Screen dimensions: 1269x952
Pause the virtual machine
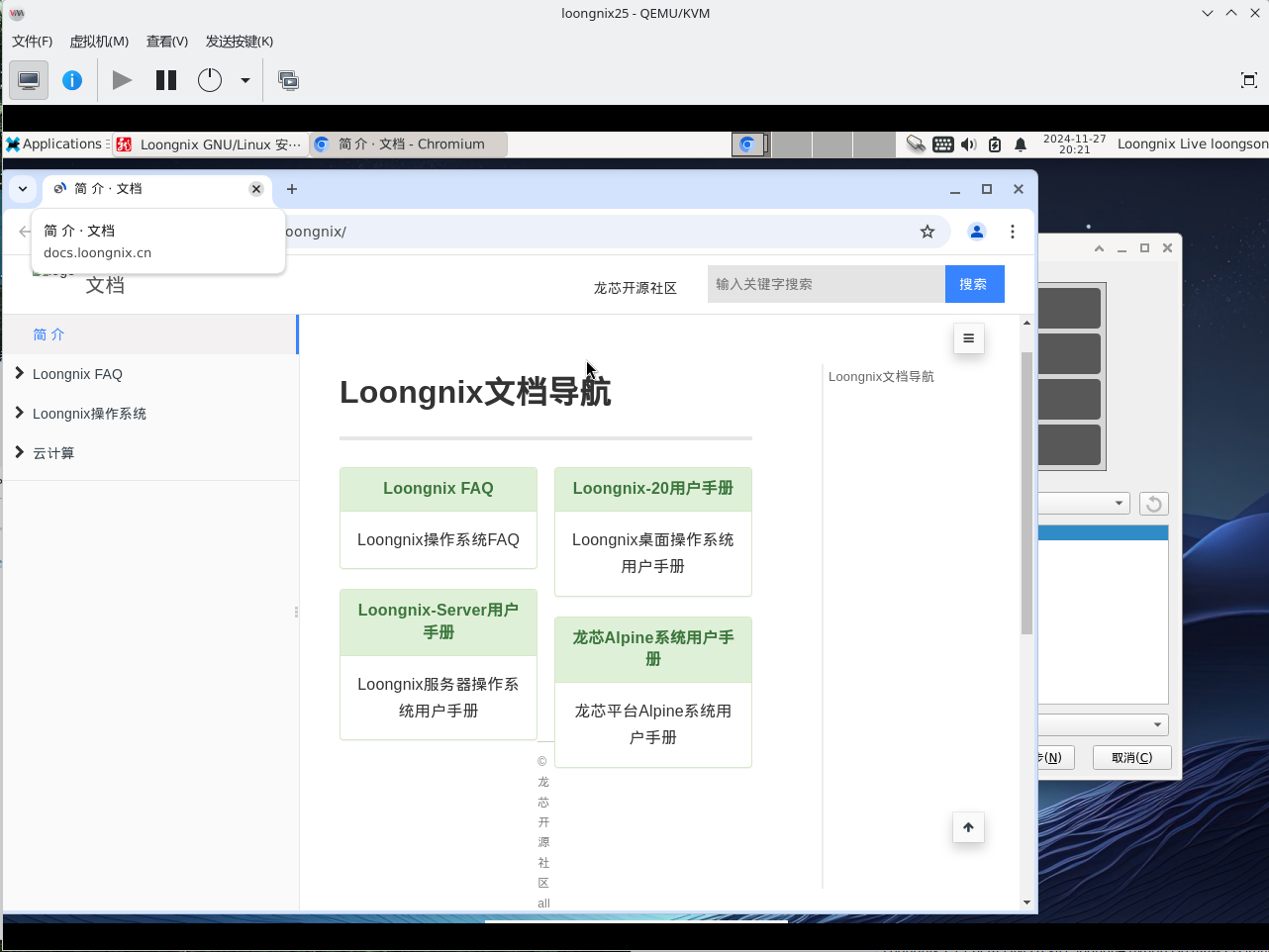pos(166,80)
